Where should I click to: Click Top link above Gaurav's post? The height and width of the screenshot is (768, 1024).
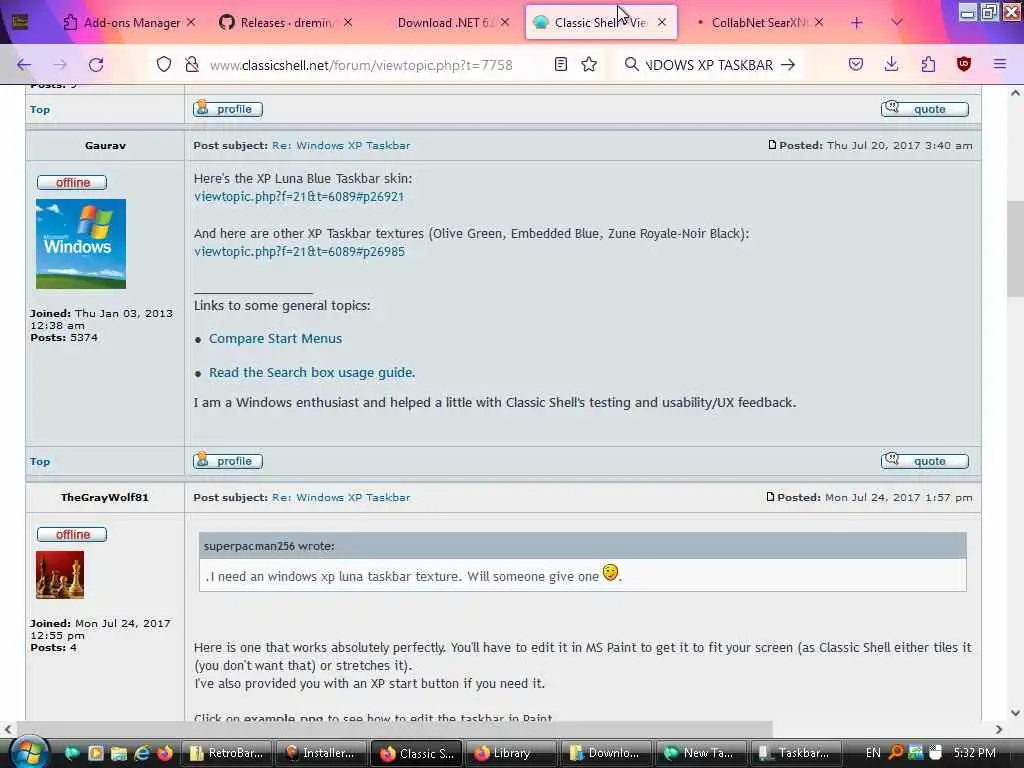(40, 110)
